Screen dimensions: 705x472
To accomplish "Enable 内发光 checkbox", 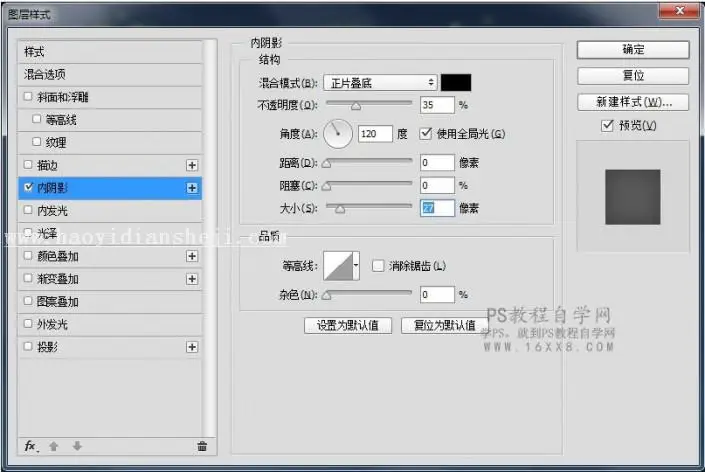I will pos(28,209).
